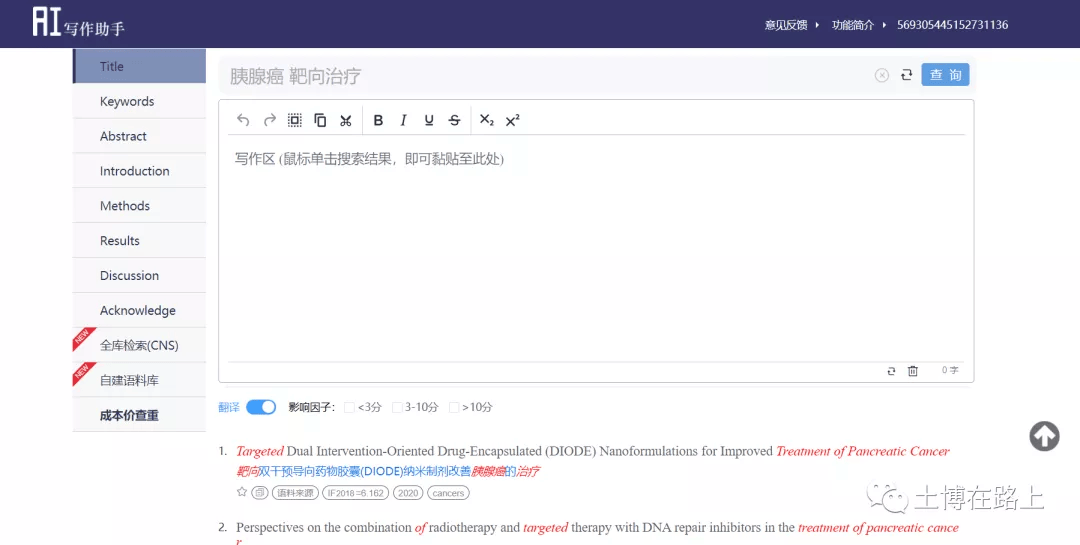The width and height of the screenshot is (1080, 545).
Task: Click the 语料来源 tag on result one
Action: click(x=295, y=493)
